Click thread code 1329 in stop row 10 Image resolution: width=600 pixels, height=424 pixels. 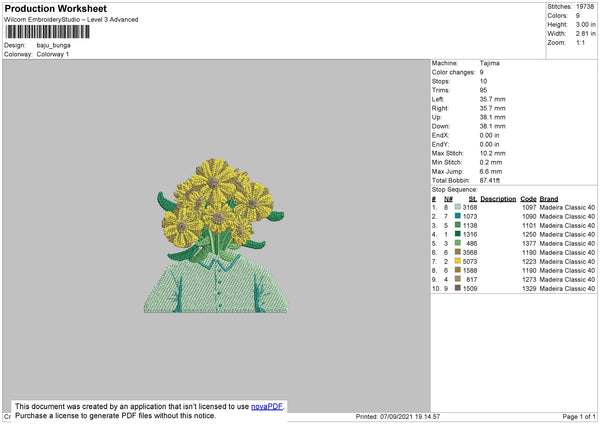click(529, 289)
